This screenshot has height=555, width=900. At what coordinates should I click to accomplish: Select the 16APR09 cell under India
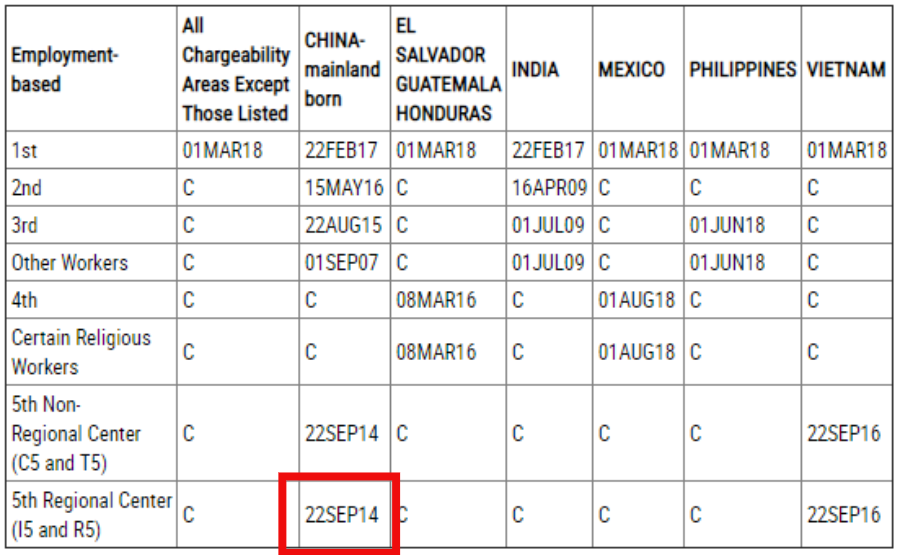tap(548, 188)
